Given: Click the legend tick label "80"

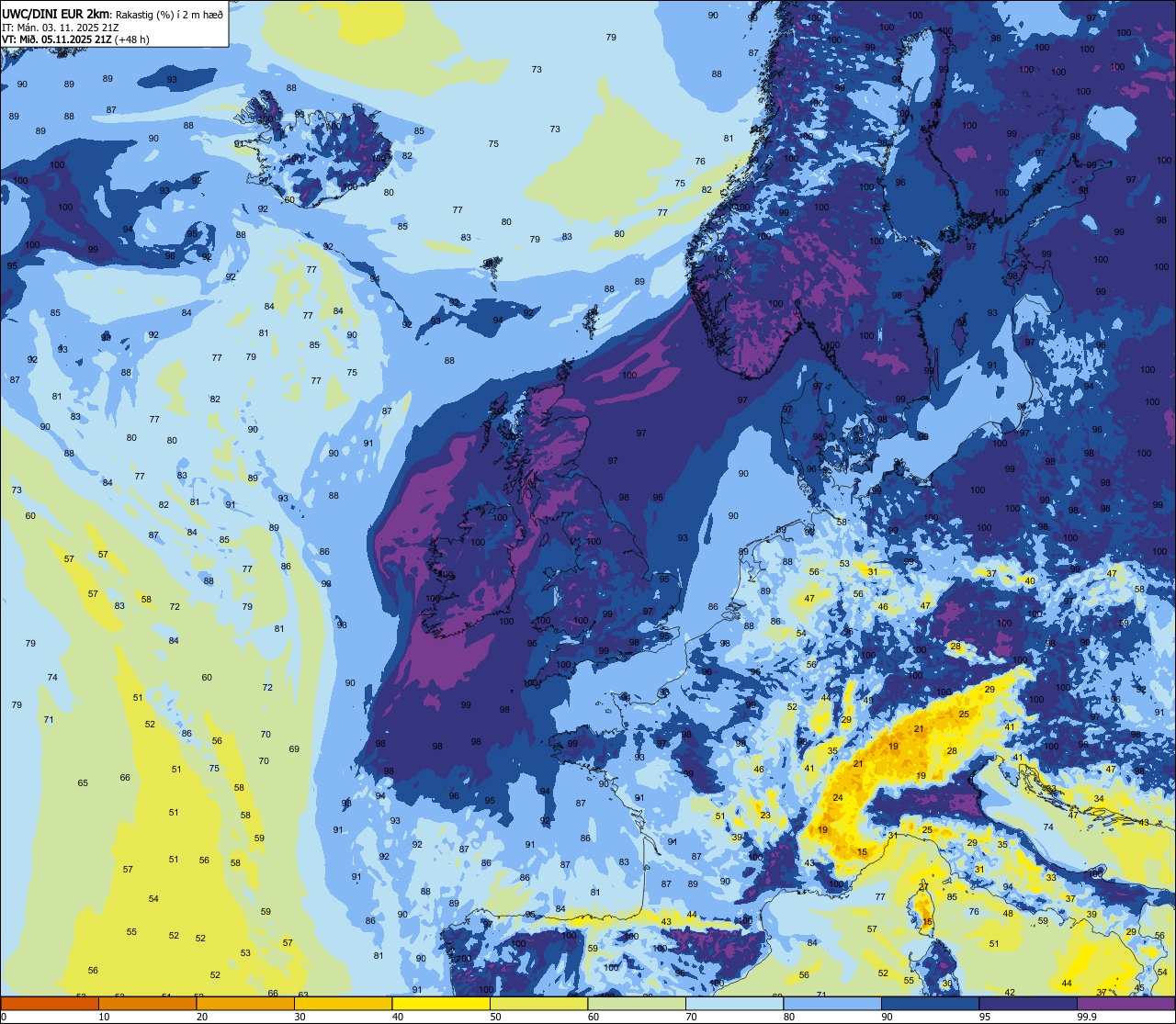Looking at the screenshot, I should point(789,1017).
